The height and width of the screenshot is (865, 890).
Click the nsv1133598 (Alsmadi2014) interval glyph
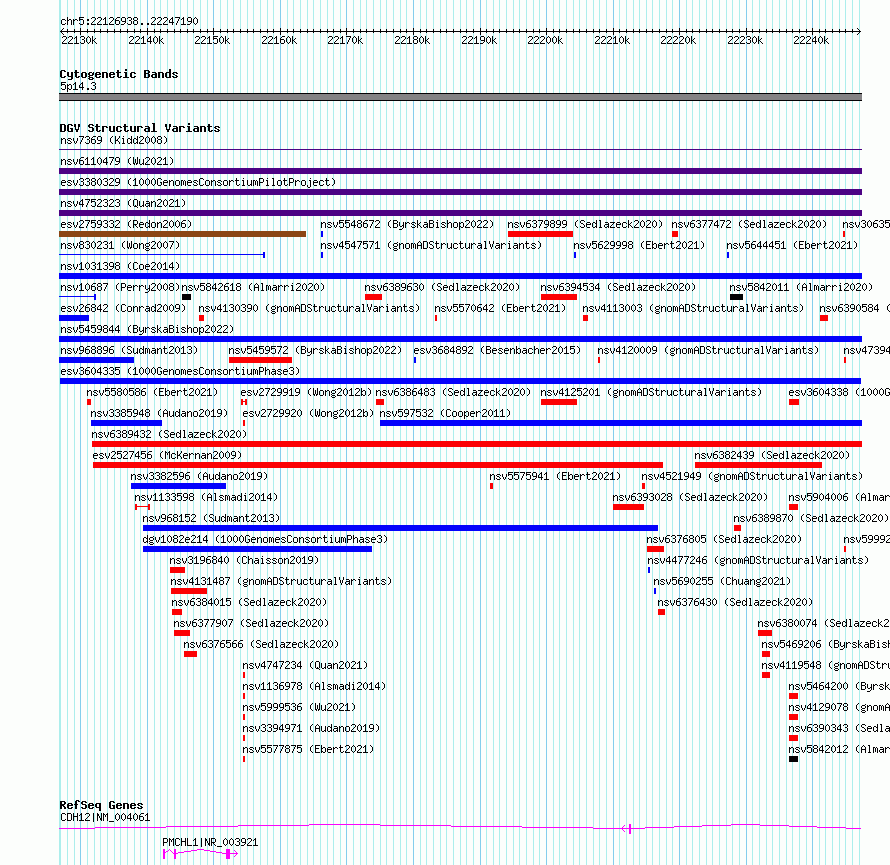pyautogui.click(x=142, y=507)
